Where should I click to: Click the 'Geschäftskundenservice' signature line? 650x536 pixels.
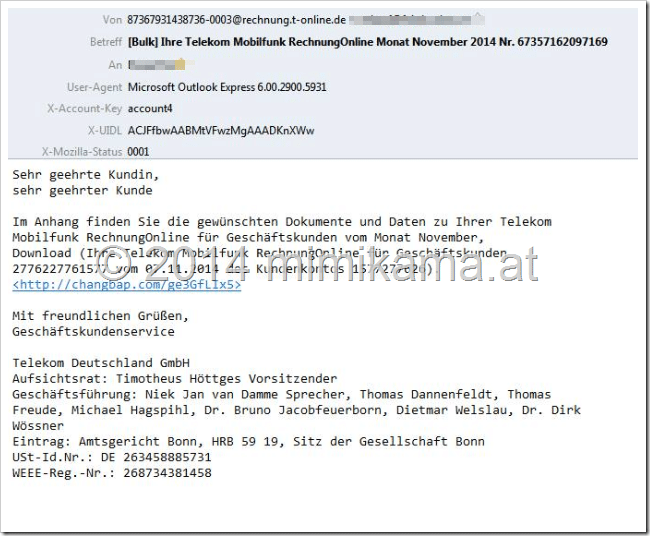[93, 332]
